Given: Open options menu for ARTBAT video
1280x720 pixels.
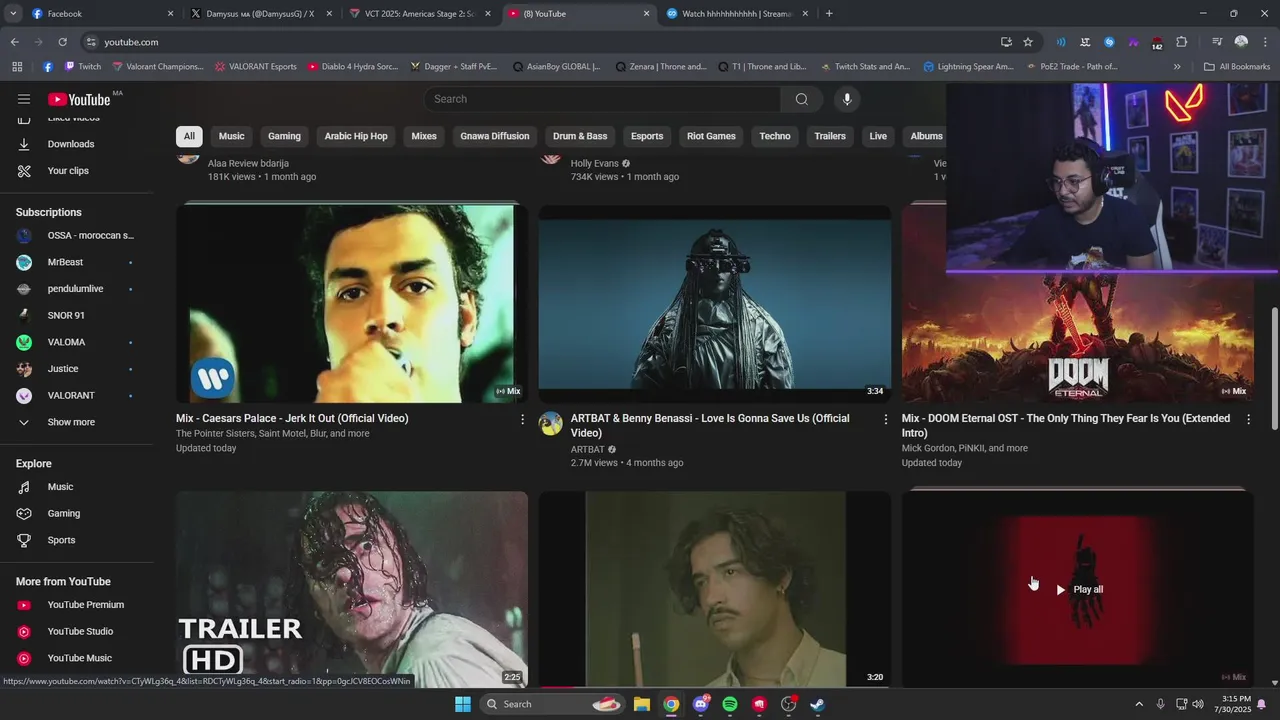Looking at the screenshot, I should point(885,419).
